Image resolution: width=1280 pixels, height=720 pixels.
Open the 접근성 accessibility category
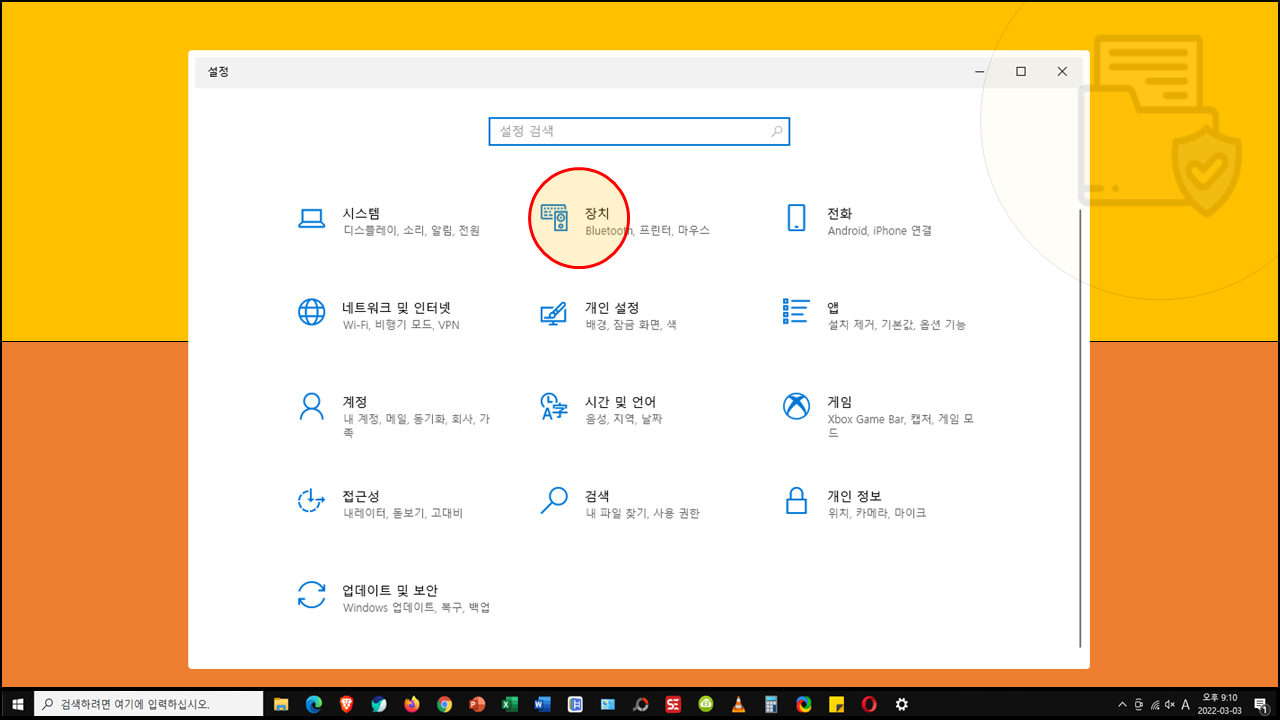click(381, 503)
